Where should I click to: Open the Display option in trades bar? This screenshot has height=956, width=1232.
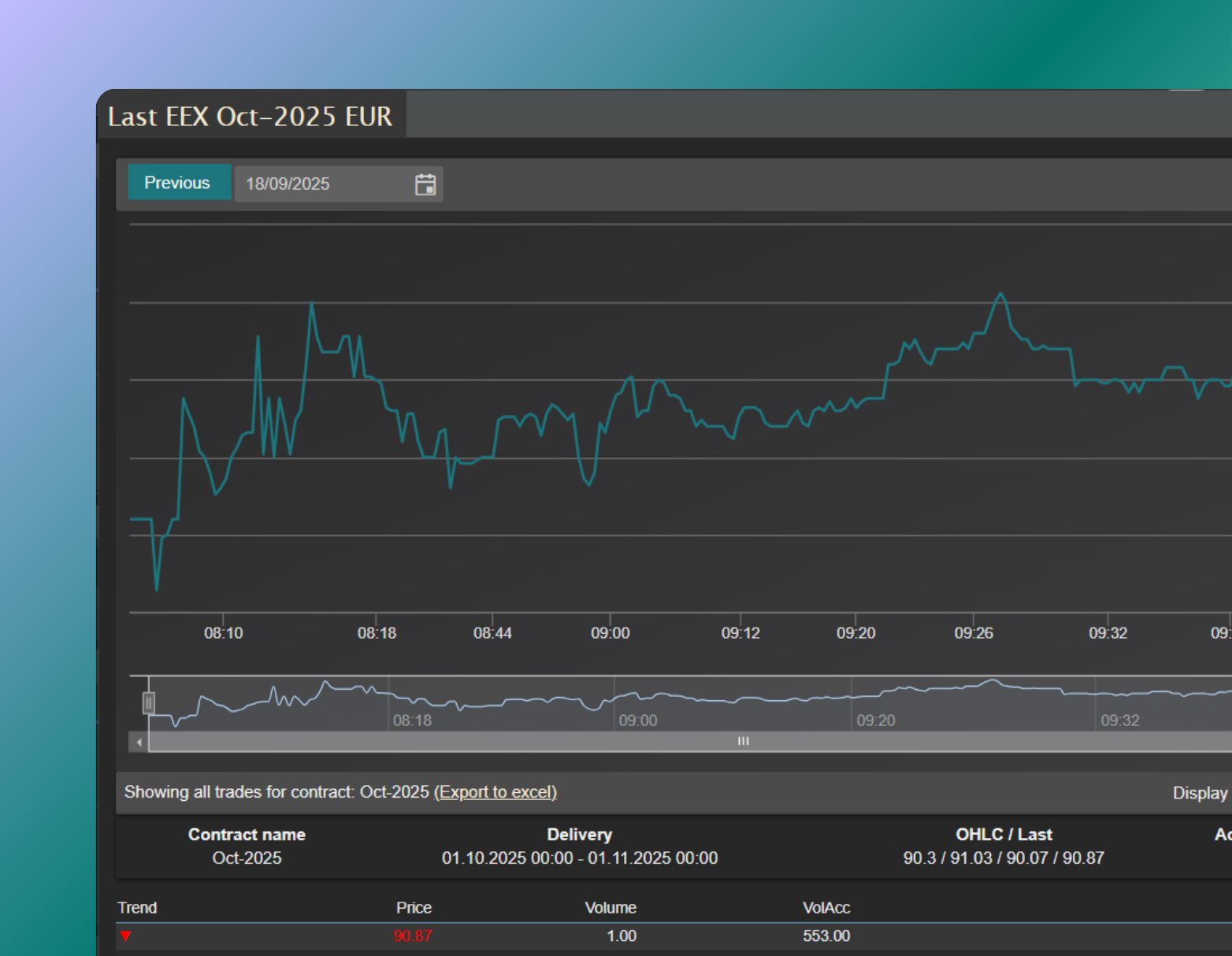point(1200,793)
